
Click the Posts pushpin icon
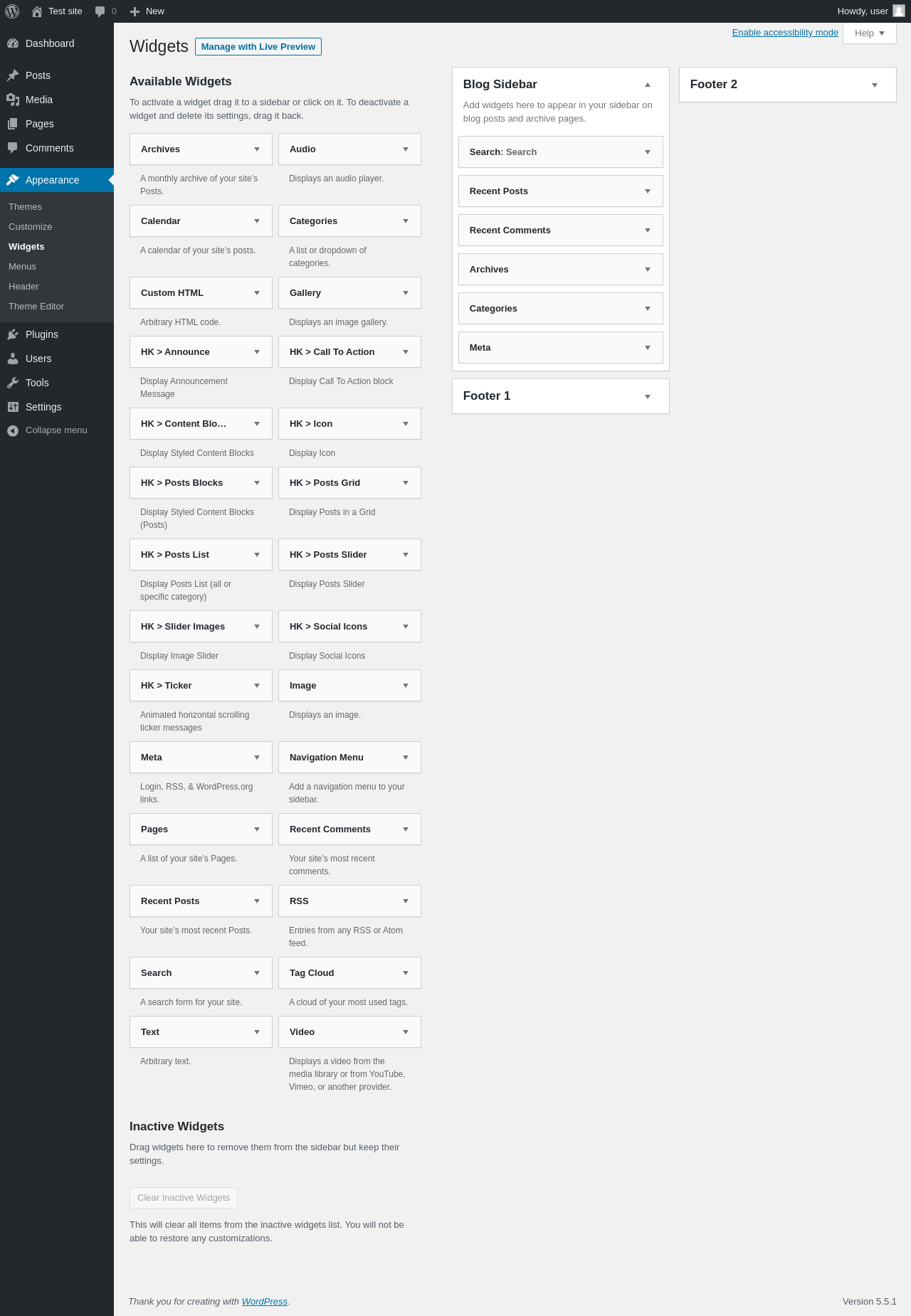click(13, 75)
